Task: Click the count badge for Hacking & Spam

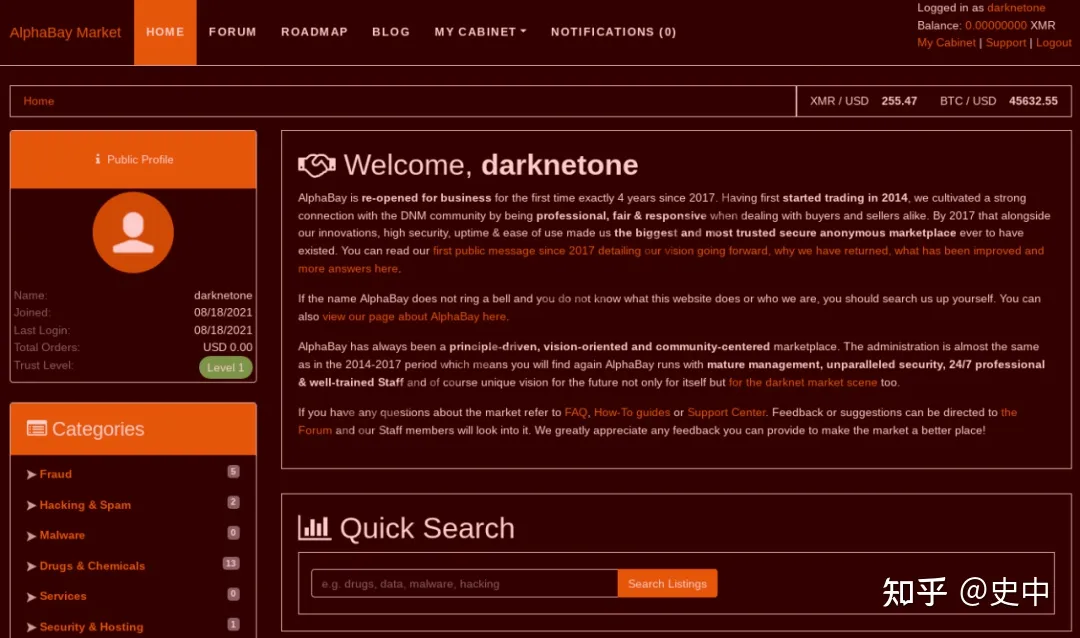Action: point(233,502)
